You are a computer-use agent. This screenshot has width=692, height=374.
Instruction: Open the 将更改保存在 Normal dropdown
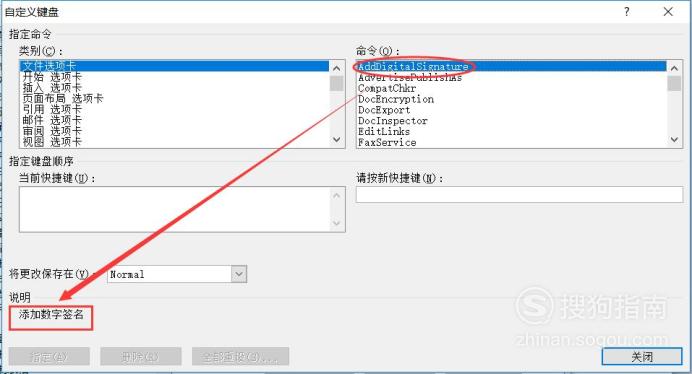239,274
